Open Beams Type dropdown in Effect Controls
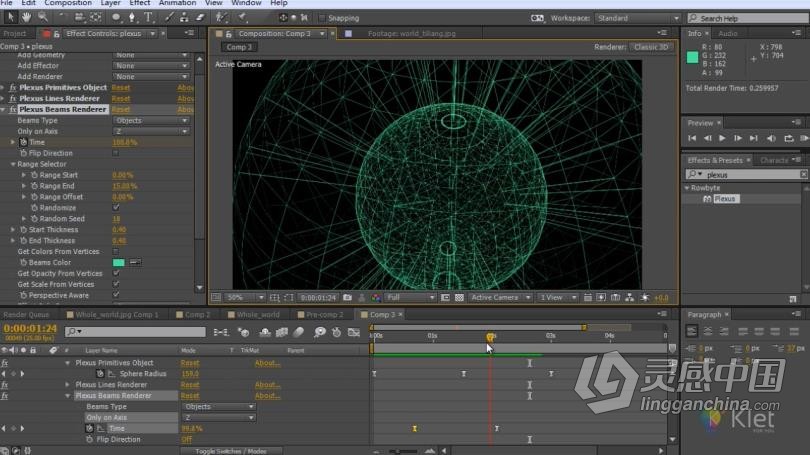 click(151, 120)
